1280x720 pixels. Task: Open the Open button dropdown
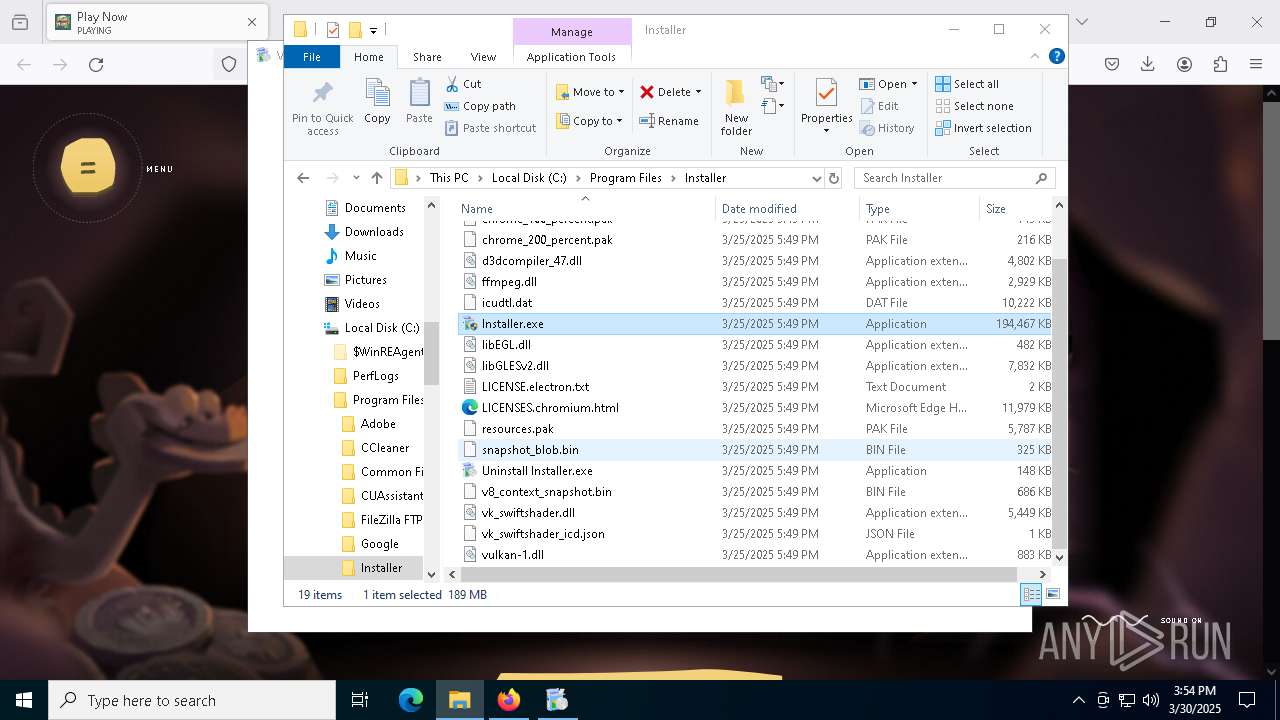coord(913,84)
